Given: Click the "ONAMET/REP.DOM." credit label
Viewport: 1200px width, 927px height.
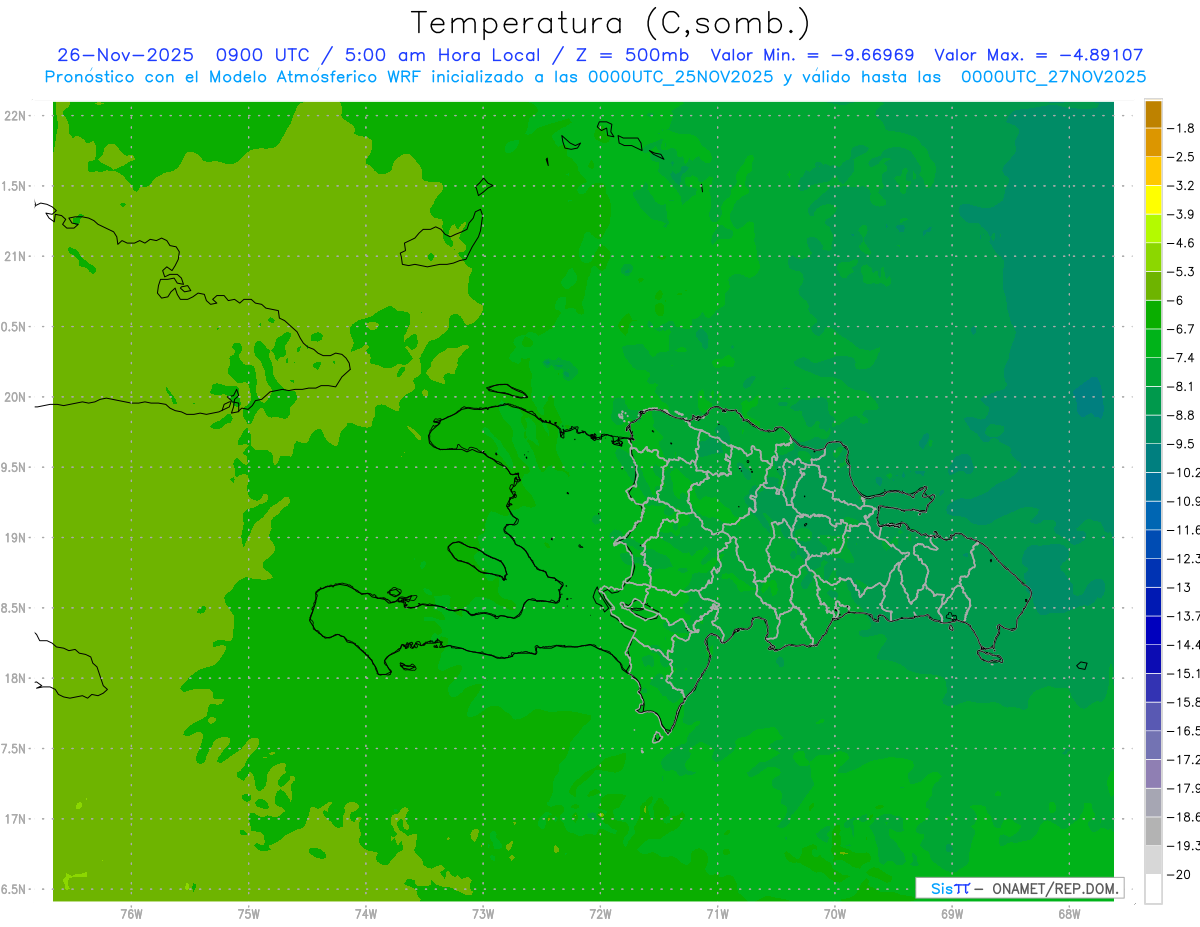Looking at the screenshot, I should (x=1054, y=888).
